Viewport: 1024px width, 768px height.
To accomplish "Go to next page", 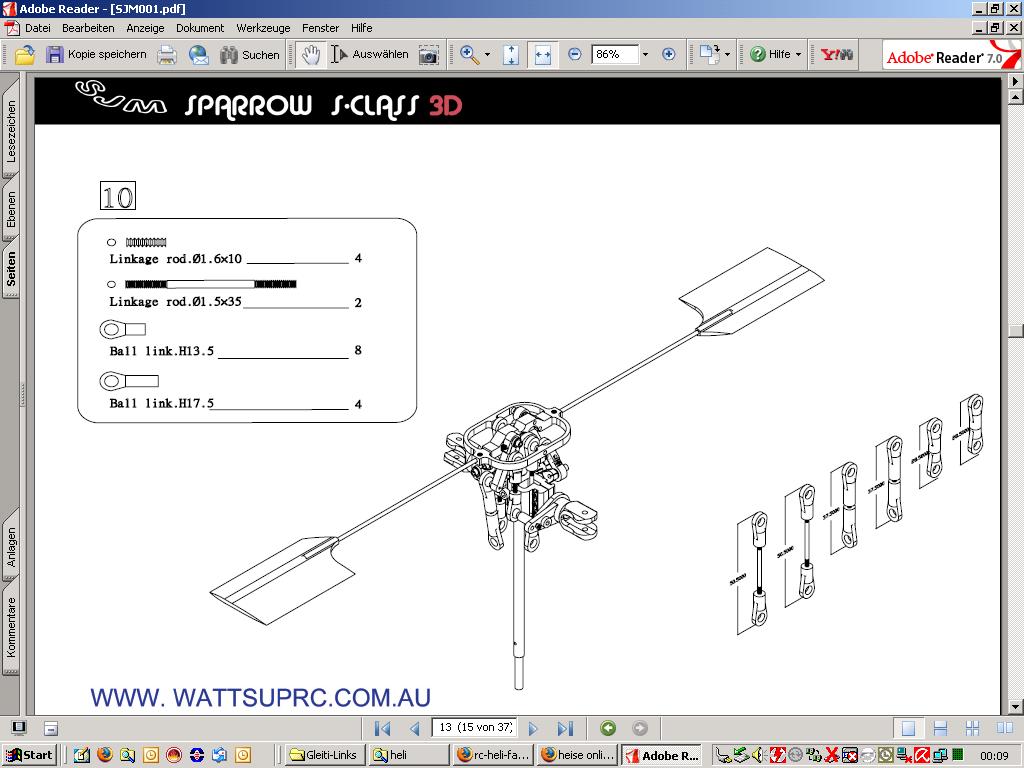I will [533, 728].
